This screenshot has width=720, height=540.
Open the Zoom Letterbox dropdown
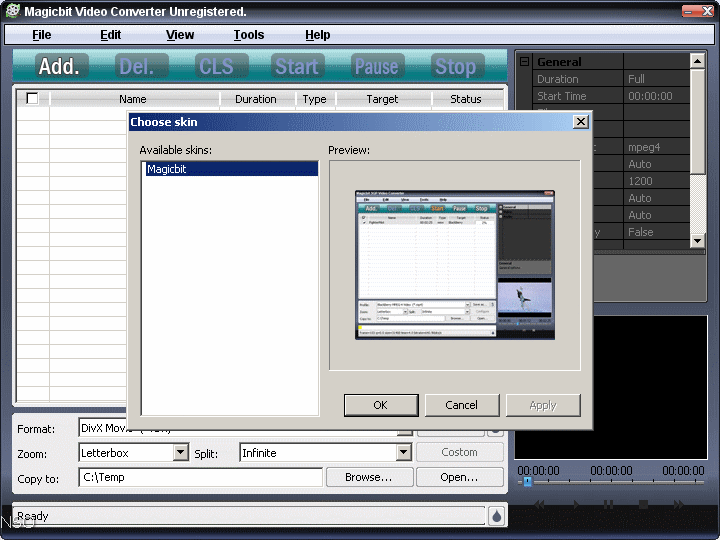coord(181,453)
